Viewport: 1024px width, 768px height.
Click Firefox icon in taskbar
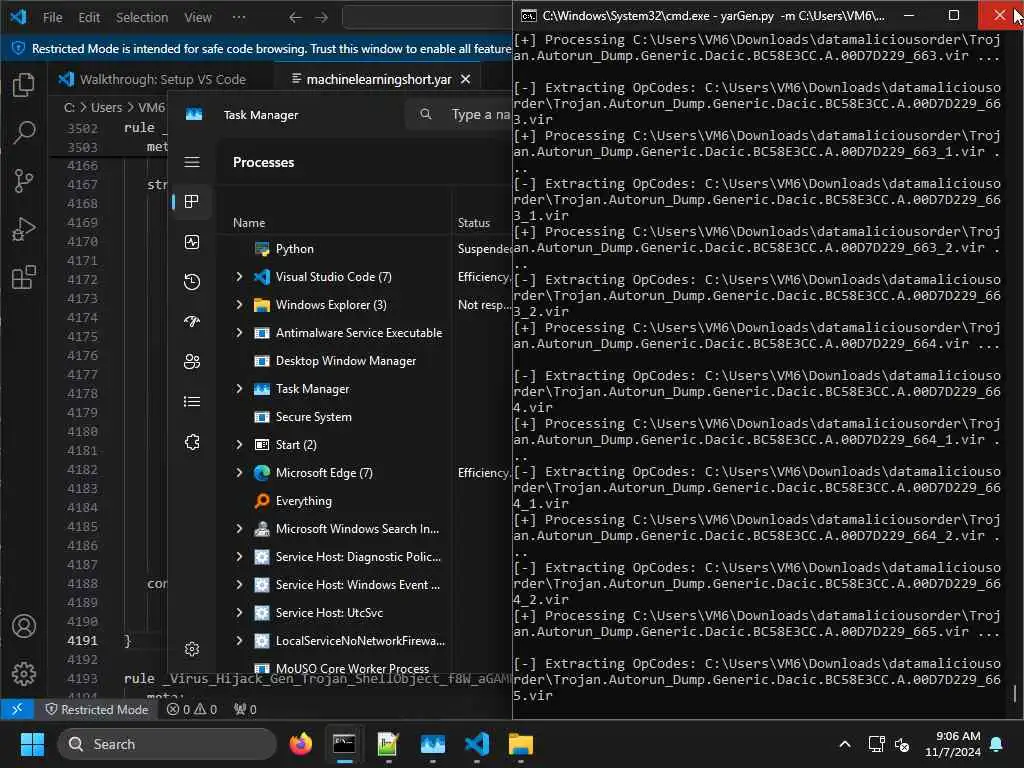(x=300, y=744)
